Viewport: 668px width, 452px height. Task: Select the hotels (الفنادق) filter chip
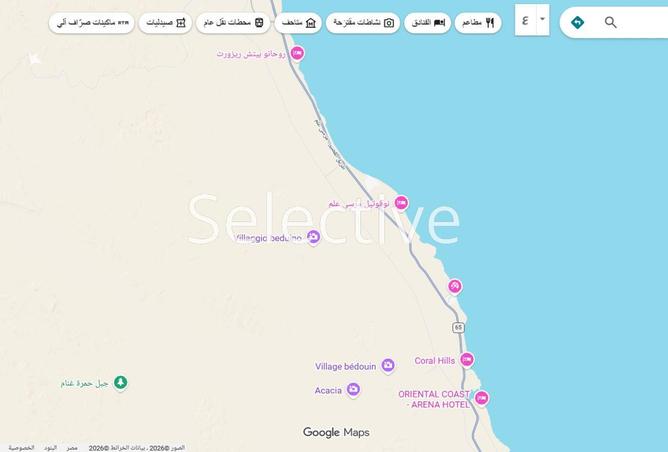(x=427, y=22)
